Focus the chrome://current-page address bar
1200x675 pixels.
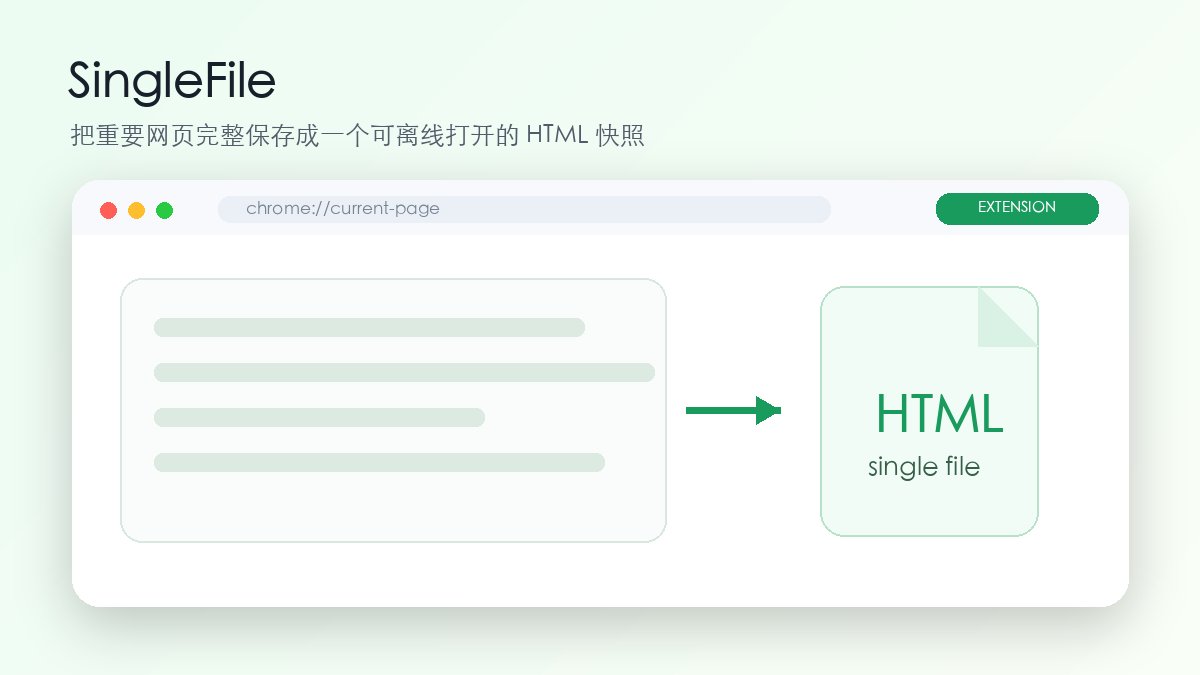point(524,209)
